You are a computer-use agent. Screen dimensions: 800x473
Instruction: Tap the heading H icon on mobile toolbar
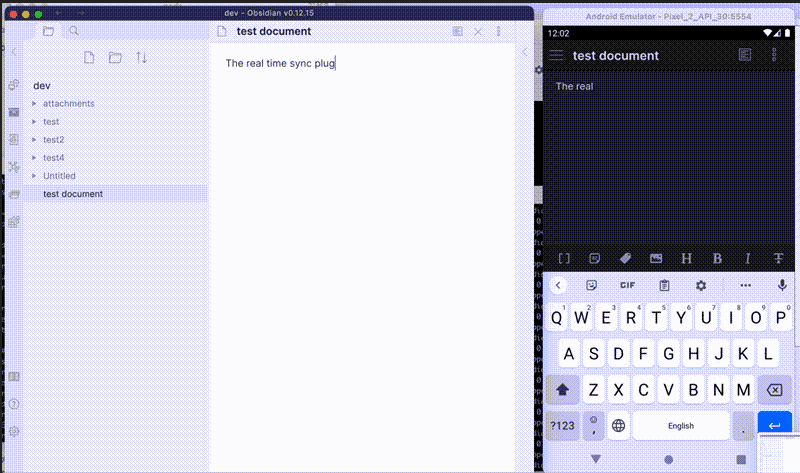coord(686,259)
